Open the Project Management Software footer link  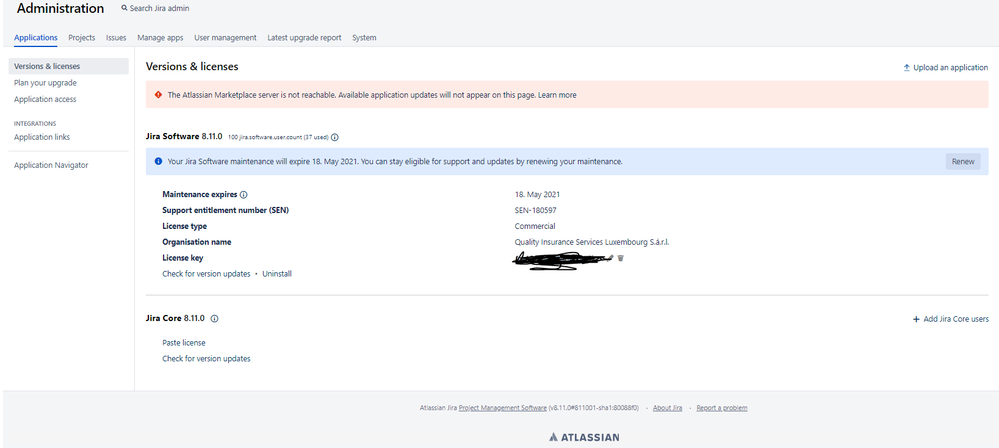tap(503, 408)
